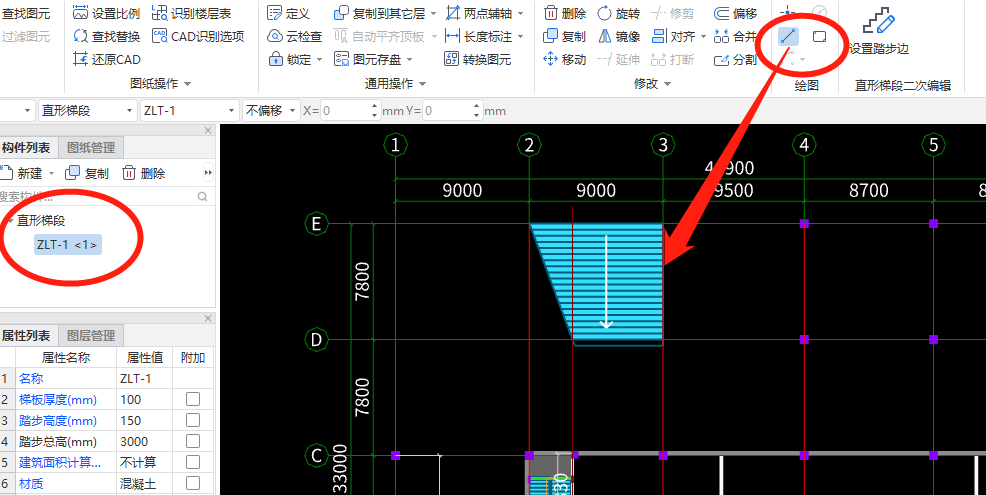
Task: Tick the 附加 checkbox for 踏步总高(mm)
Action: [x=193, y=441]
